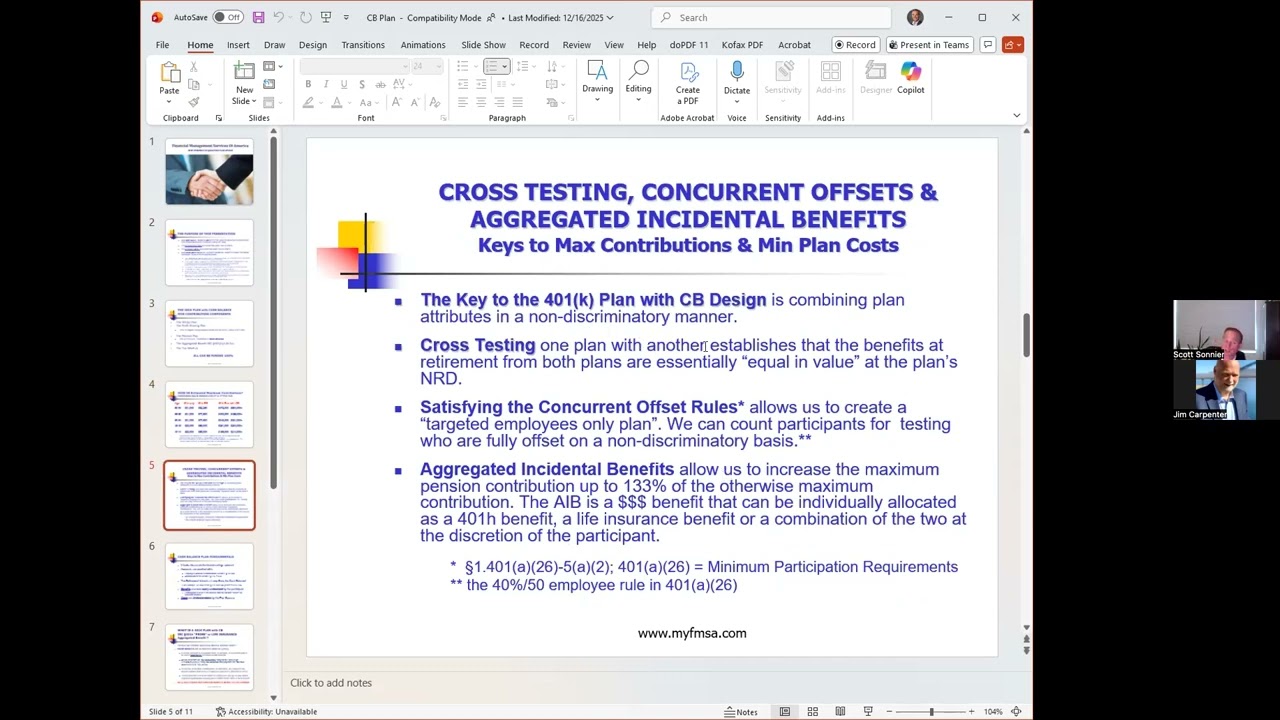Open the File menu
1280x720 pixels.
tap(162, 45)
